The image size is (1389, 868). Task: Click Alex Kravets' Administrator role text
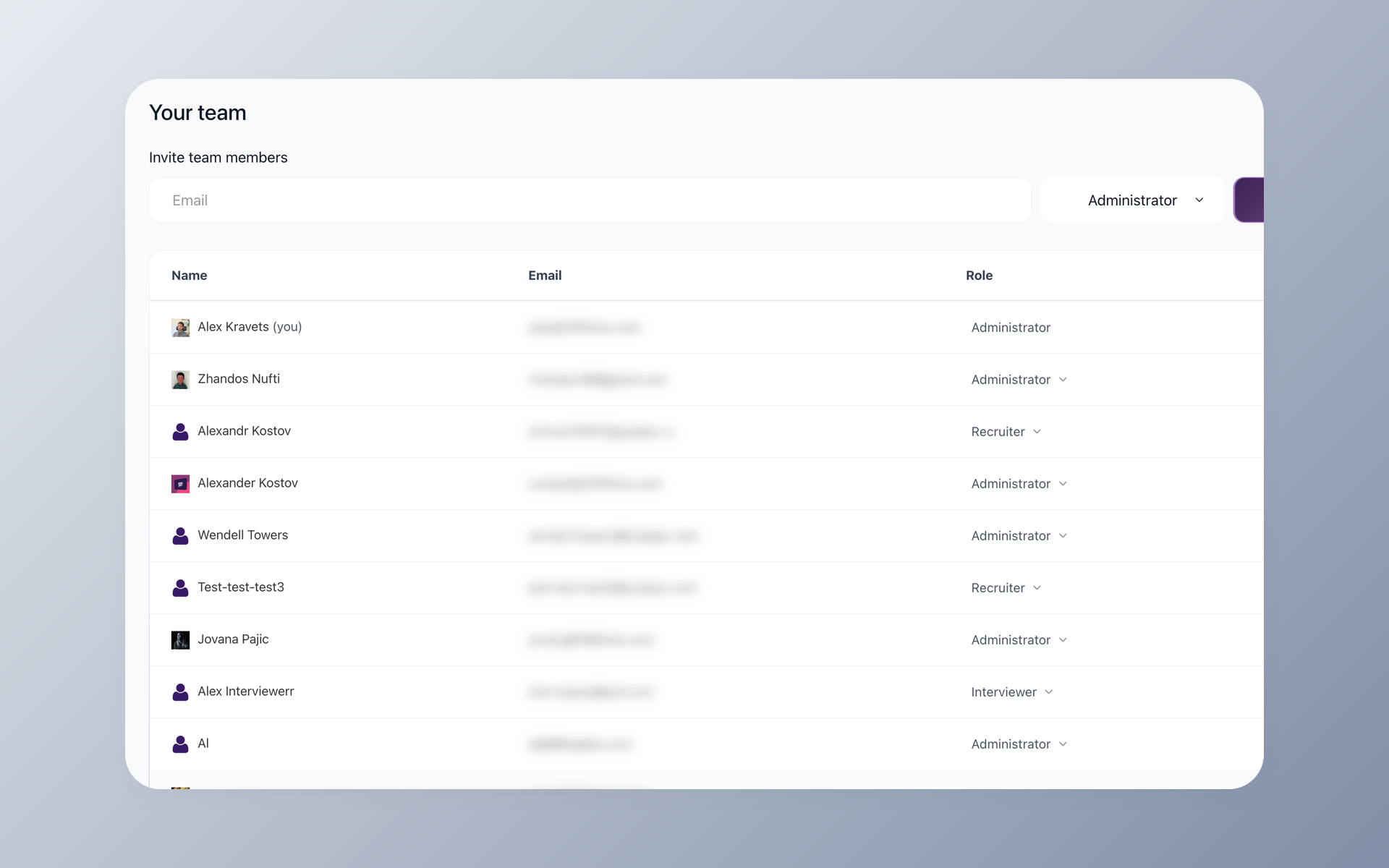pyautogui.click(x=1011, y=328)
